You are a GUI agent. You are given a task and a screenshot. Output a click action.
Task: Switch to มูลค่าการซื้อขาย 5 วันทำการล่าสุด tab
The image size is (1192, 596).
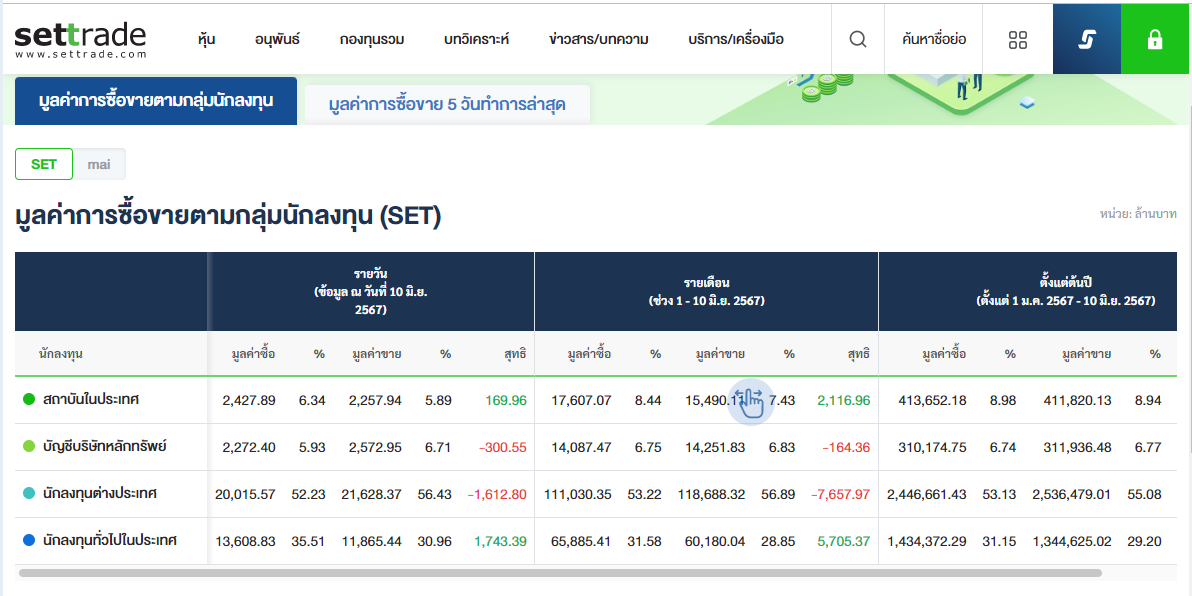coord(447,104)
